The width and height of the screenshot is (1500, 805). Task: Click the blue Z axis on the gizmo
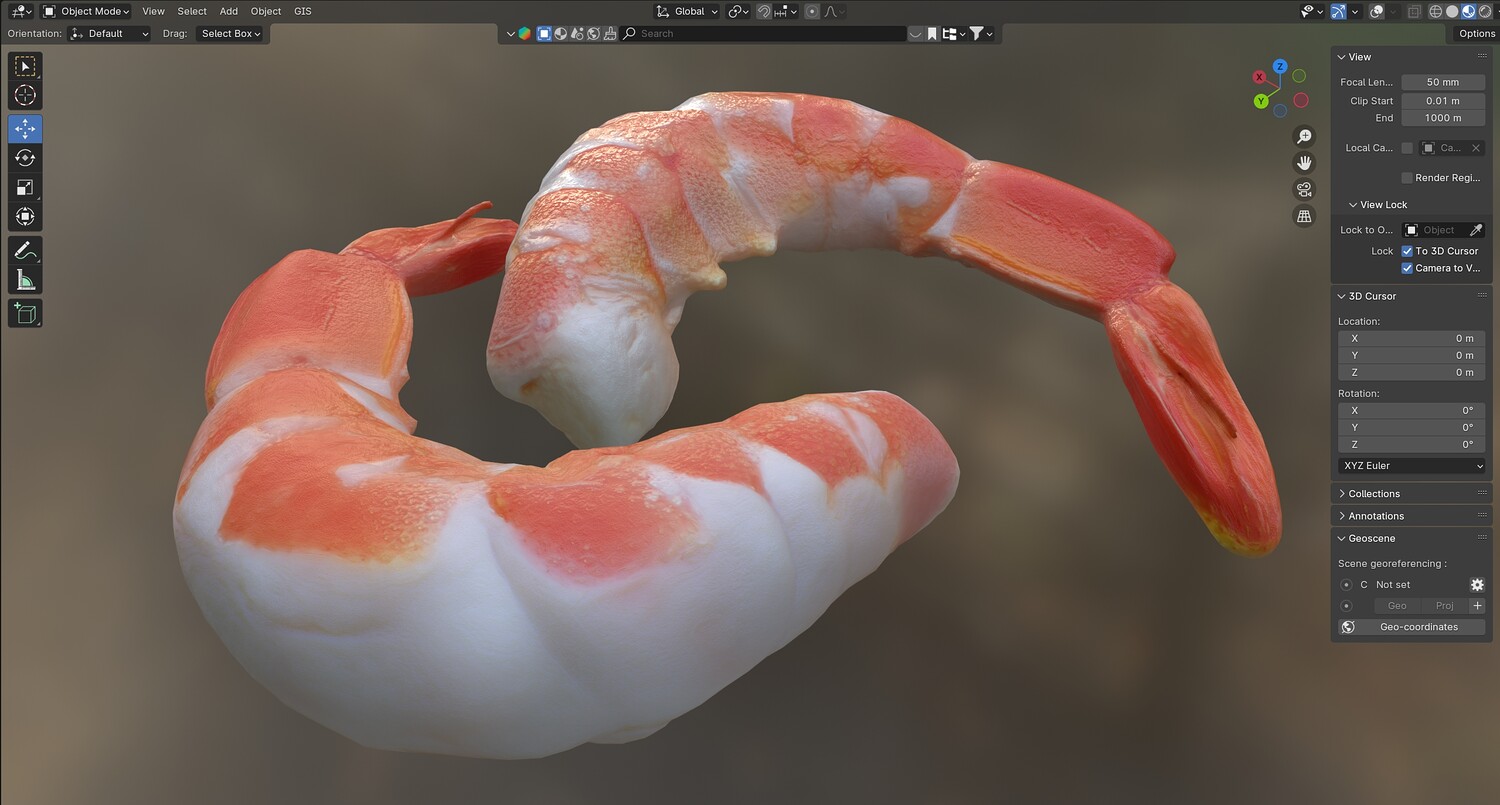tap(1280, 67)
